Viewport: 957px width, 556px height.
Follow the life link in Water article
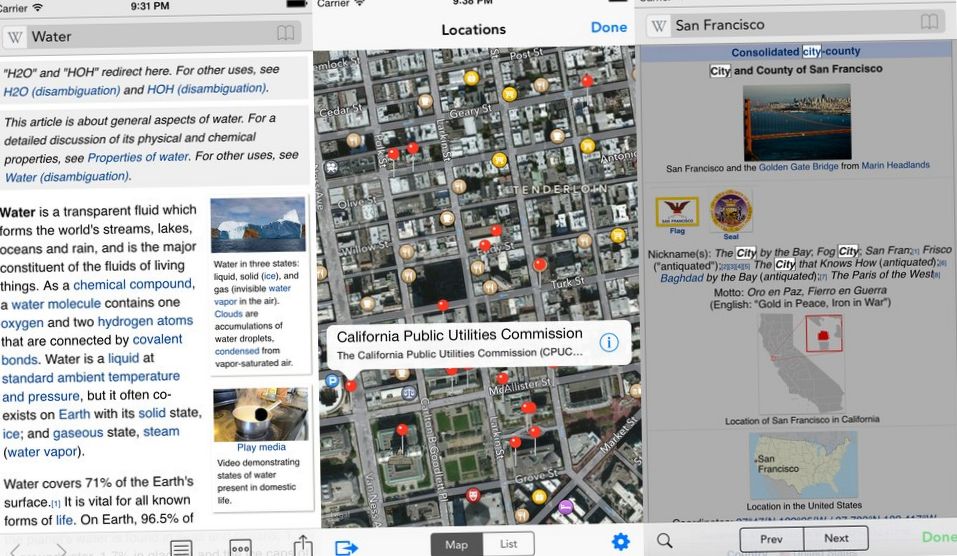tap(65, 521)
